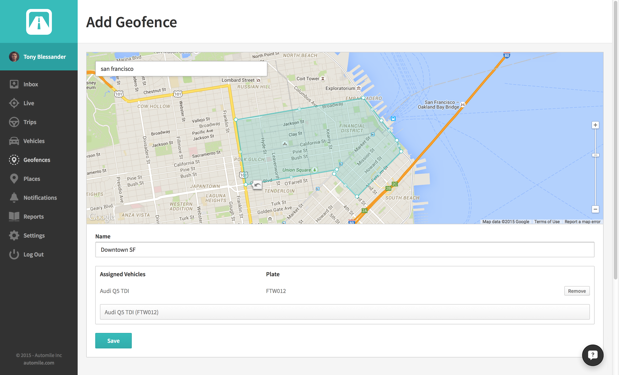Open the Reports section

tap(39, 217)
